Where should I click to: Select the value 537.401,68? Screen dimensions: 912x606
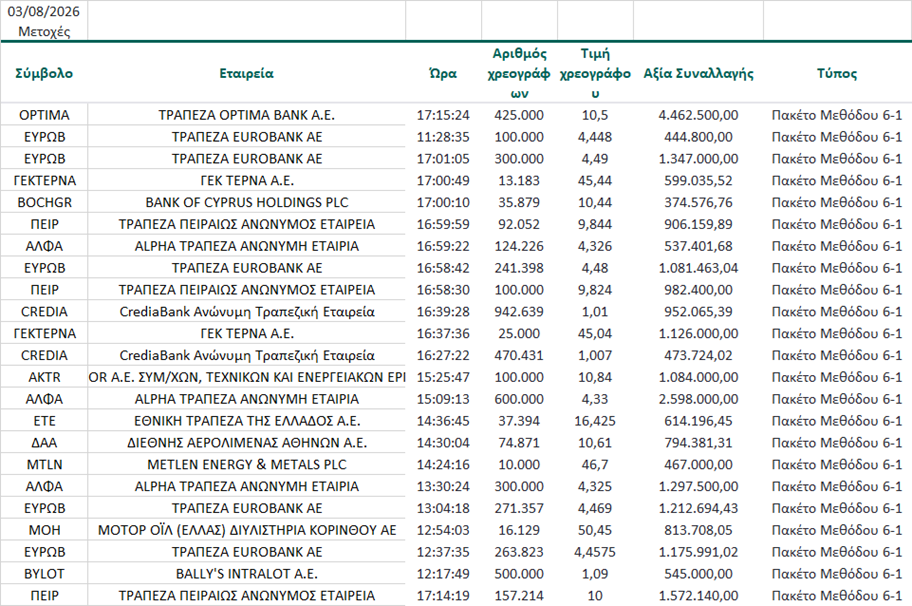click(x=699, y=246)
